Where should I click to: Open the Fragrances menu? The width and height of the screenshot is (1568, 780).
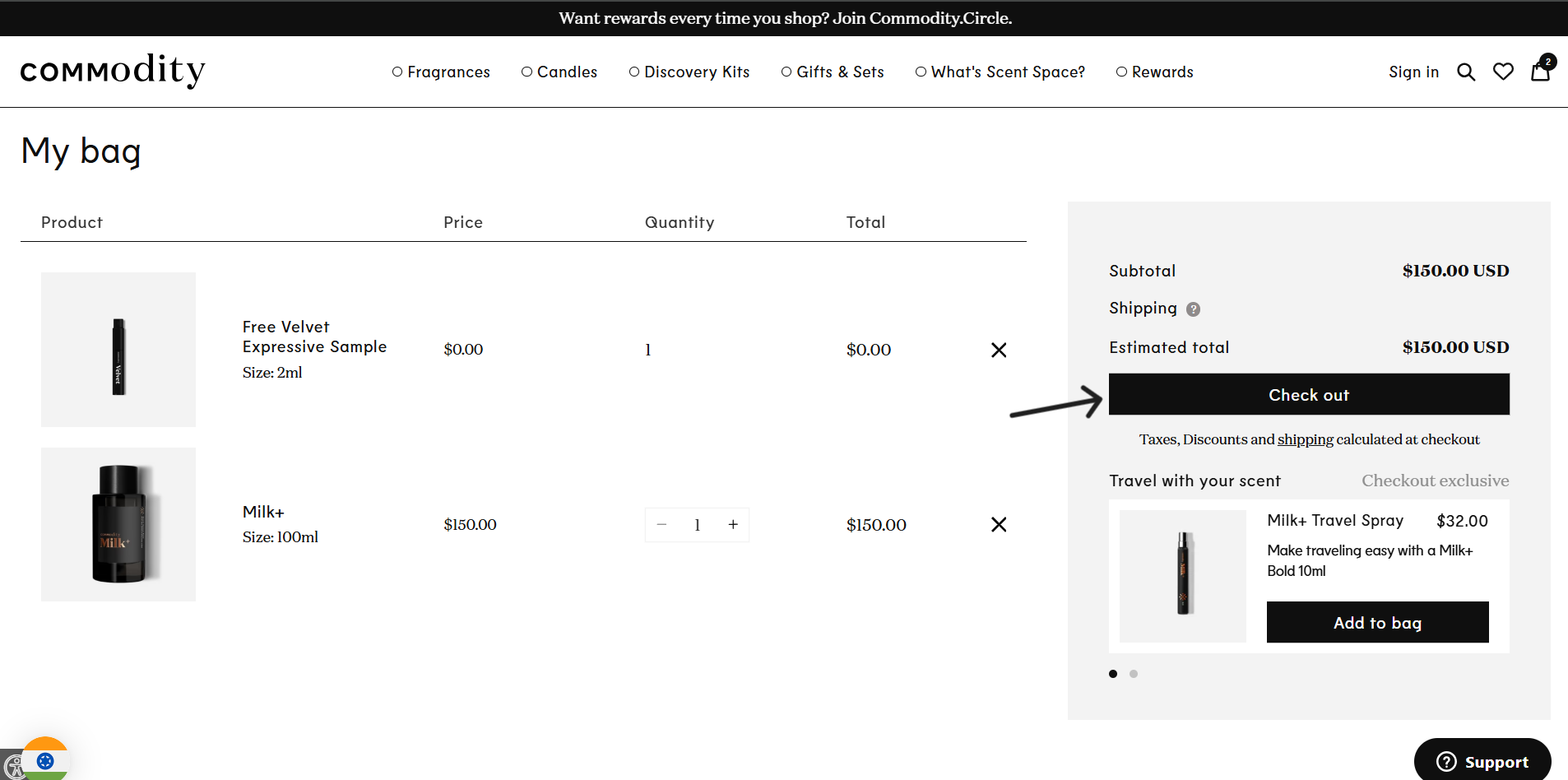coord(441,72)
